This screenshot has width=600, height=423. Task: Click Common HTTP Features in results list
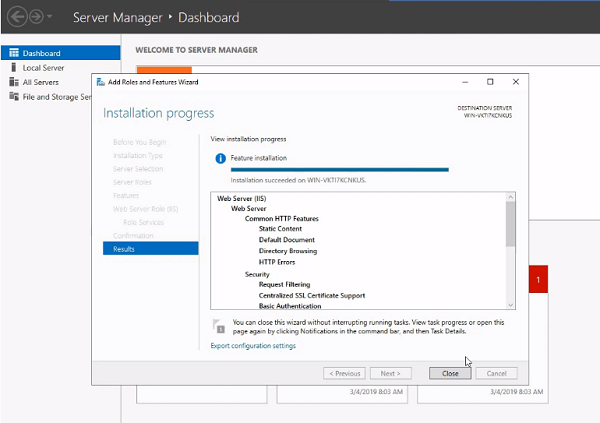click(282, 219)
